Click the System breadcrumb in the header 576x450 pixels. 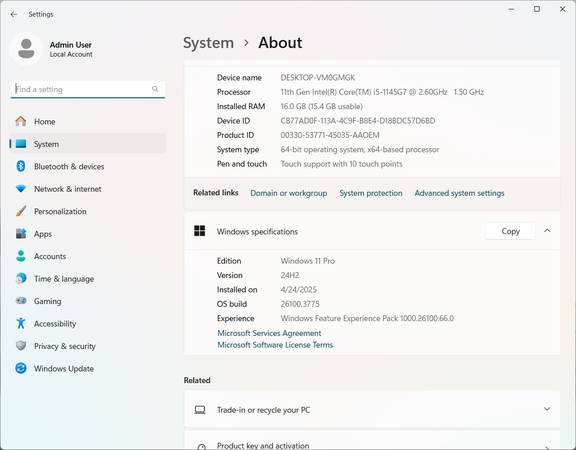pos(208,43)
